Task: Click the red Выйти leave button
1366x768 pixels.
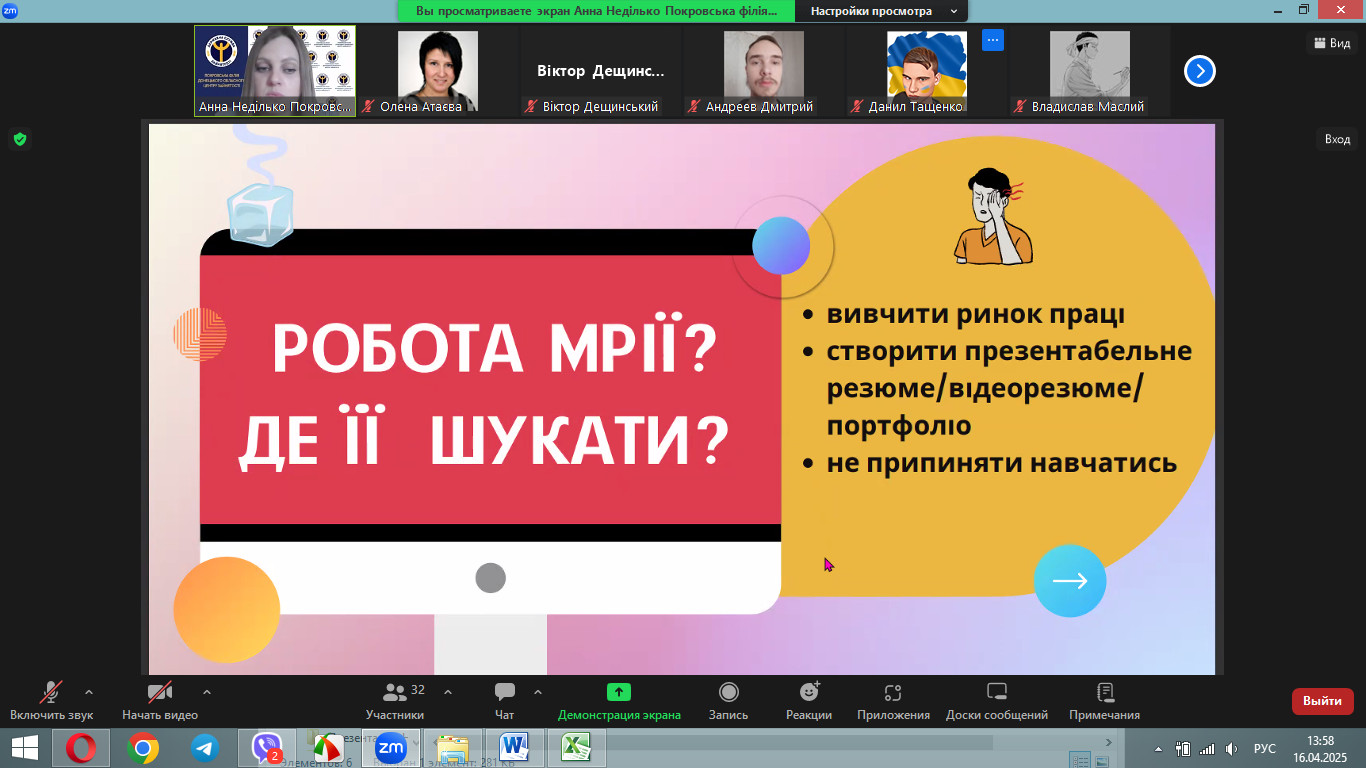Action: (1323, 701)
